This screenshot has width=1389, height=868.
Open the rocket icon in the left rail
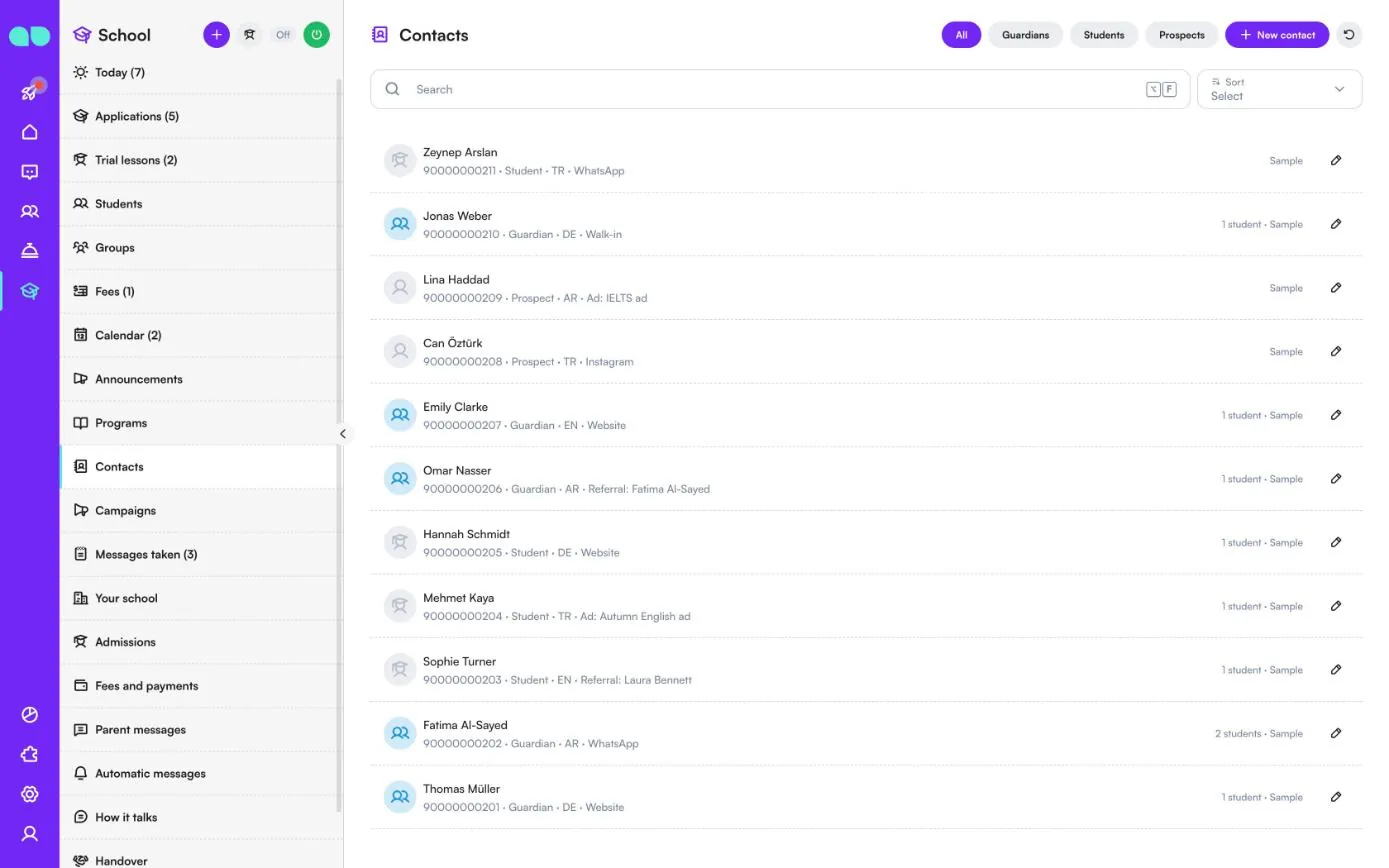click(30, 92)
